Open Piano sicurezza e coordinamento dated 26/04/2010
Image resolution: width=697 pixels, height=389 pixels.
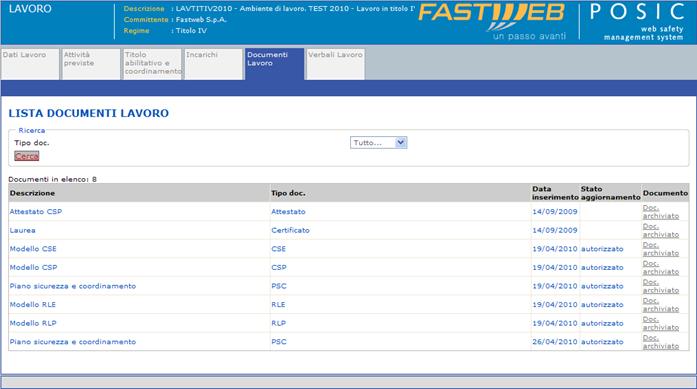[73, 342]
